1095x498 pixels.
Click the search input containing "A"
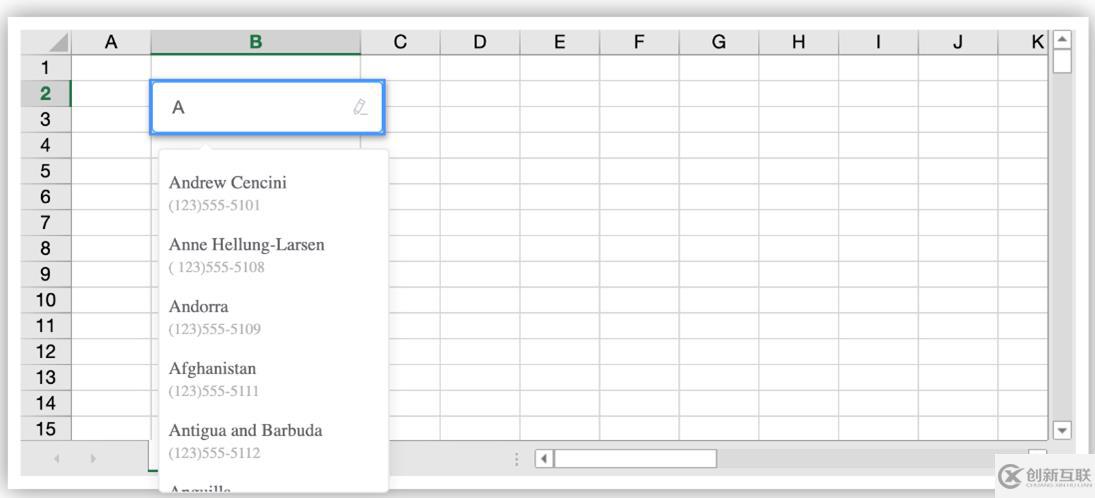[255, 107]
